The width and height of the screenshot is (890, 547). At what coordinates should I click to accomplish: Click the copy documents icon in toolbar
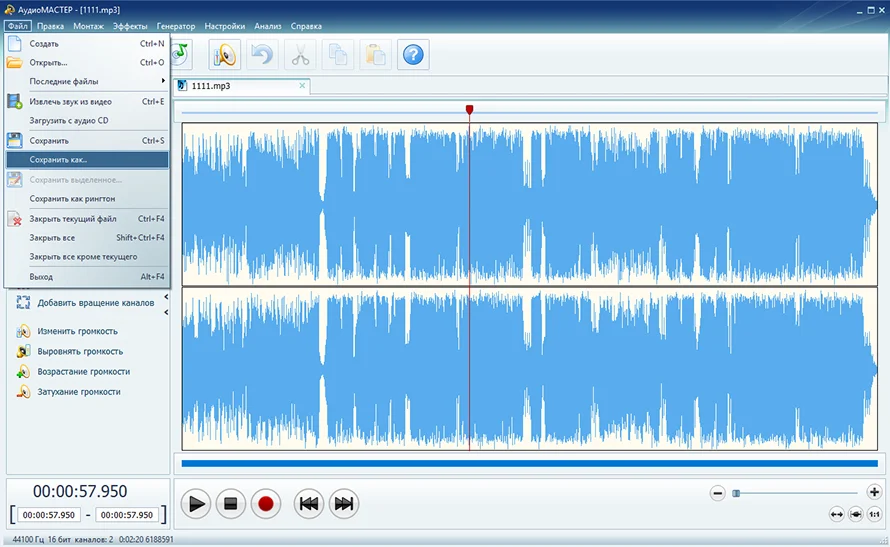point(338,55)
